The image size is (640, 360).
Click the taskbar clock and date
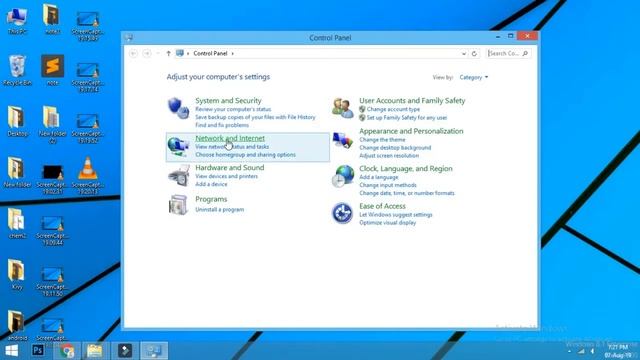click(x=618, y=351)
